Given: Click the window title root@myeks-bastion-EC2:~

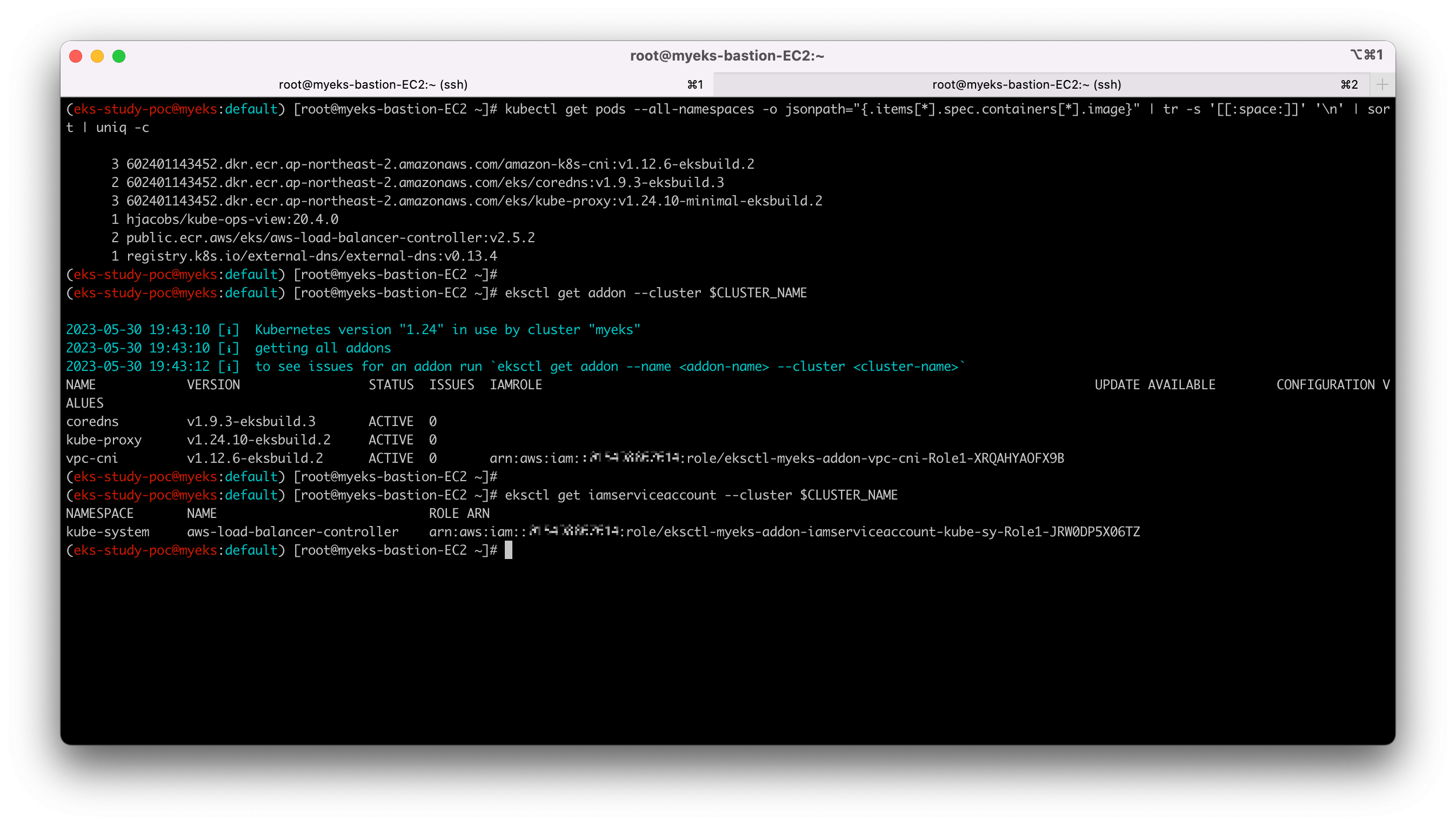Looking at the screenshot, I should click(727, 56).
